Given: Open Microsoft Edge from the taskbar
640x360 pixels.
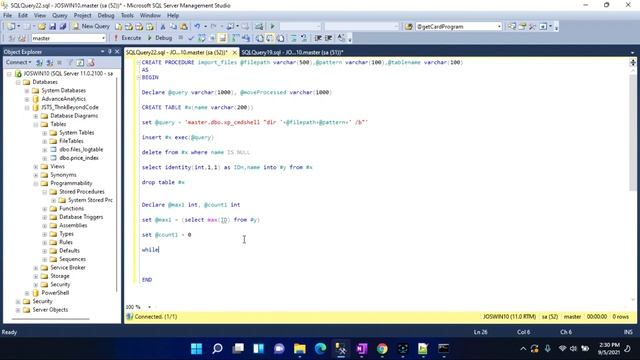Looking at the screenshot, I should pyautogui.click(x=320, y=349).
